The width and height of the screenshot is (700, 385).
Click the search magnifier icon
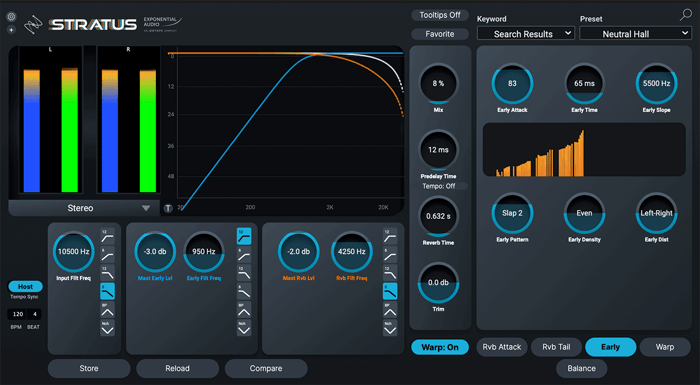click(685, 15)
